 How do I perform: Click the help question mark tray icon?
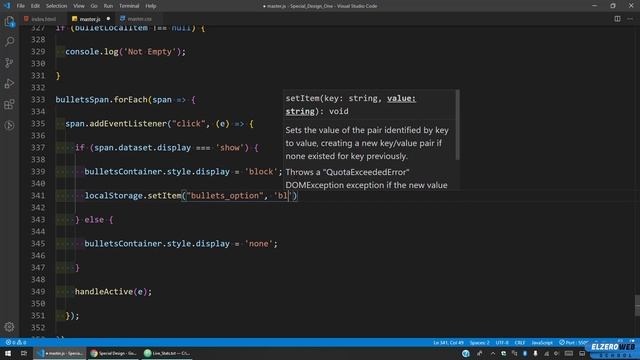tap(466, 353)
